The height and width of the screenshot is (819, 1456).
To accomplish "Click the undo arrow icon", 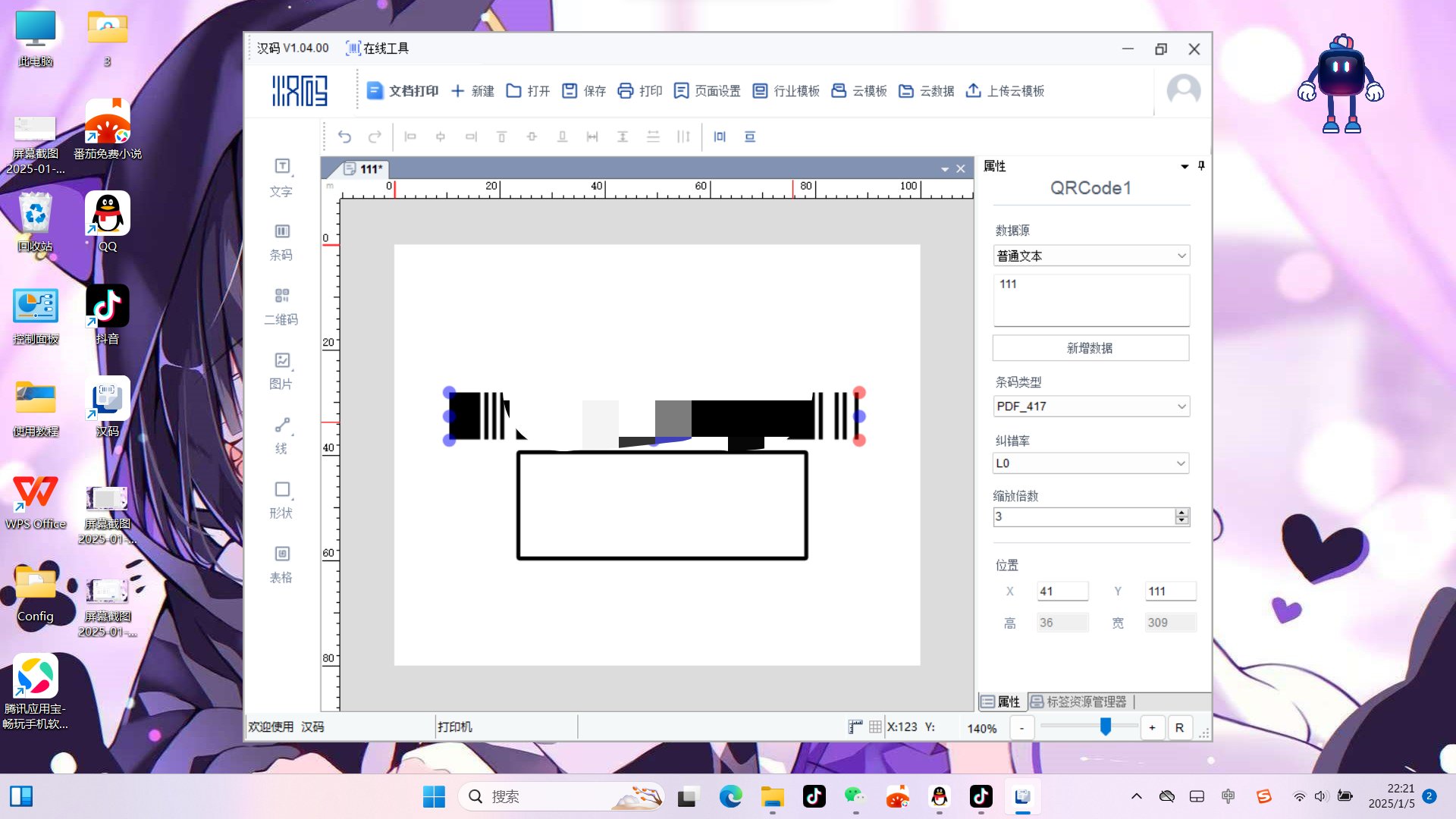I will tap(344, 136).
